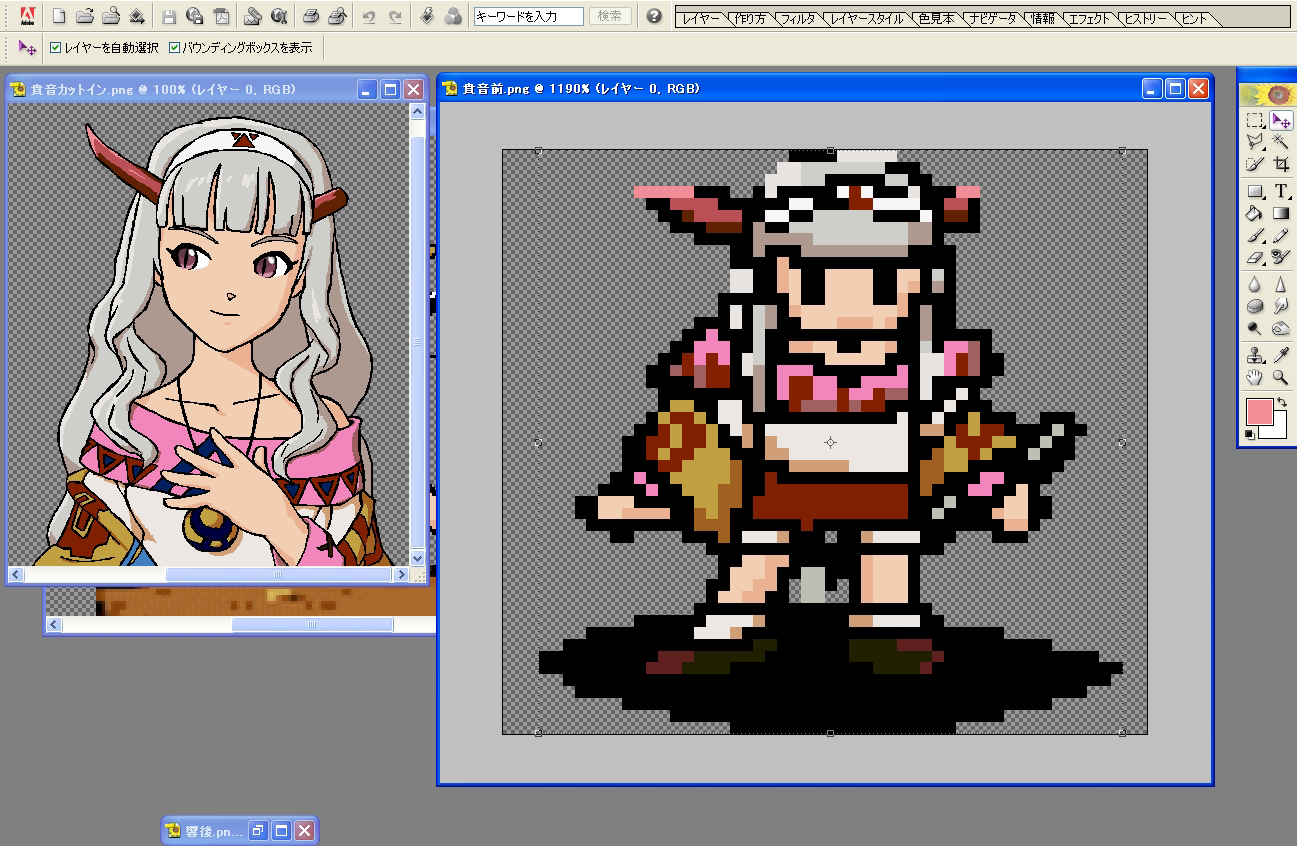The height and width of the screenshot is (846, 1297).
Task: Click the Print icon in the toolbar
Action: pos(311,16)
